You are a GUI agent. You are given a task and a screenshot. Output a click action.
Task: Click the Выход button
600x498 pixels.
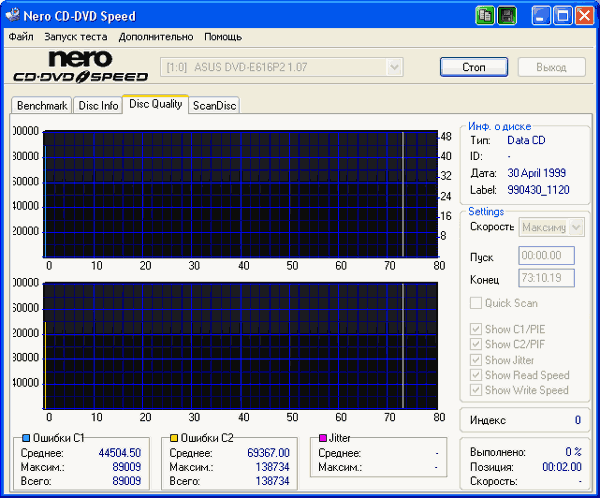click(551, 67)
